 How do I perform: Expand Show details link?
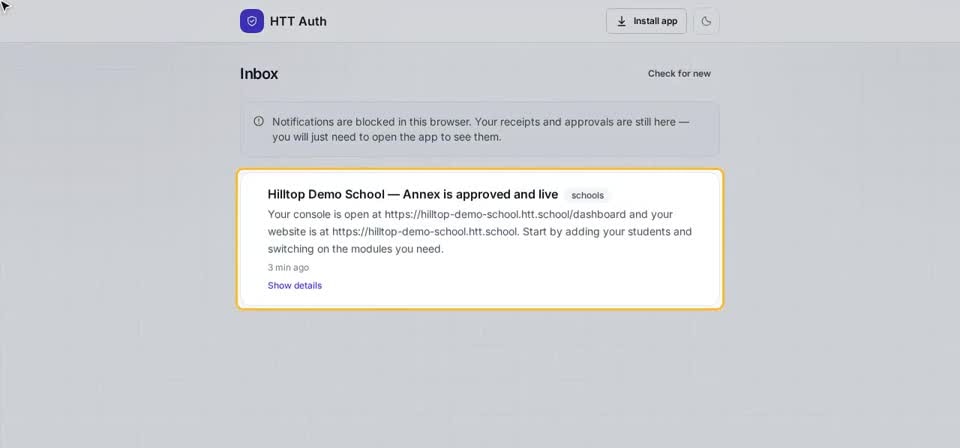click(x=294, y=285)
